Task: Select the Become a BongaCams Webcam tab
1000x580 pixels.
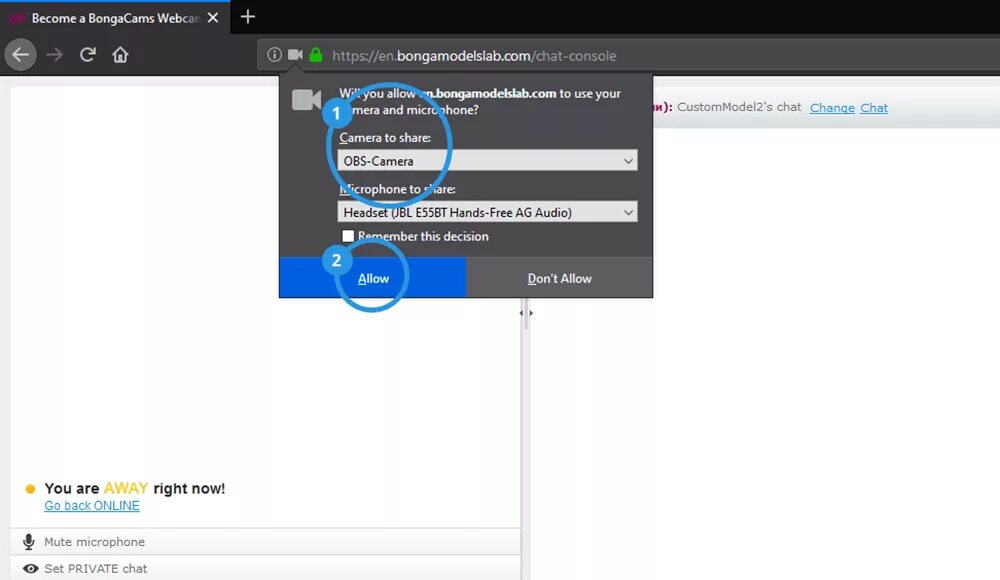Action: [115, 18]
